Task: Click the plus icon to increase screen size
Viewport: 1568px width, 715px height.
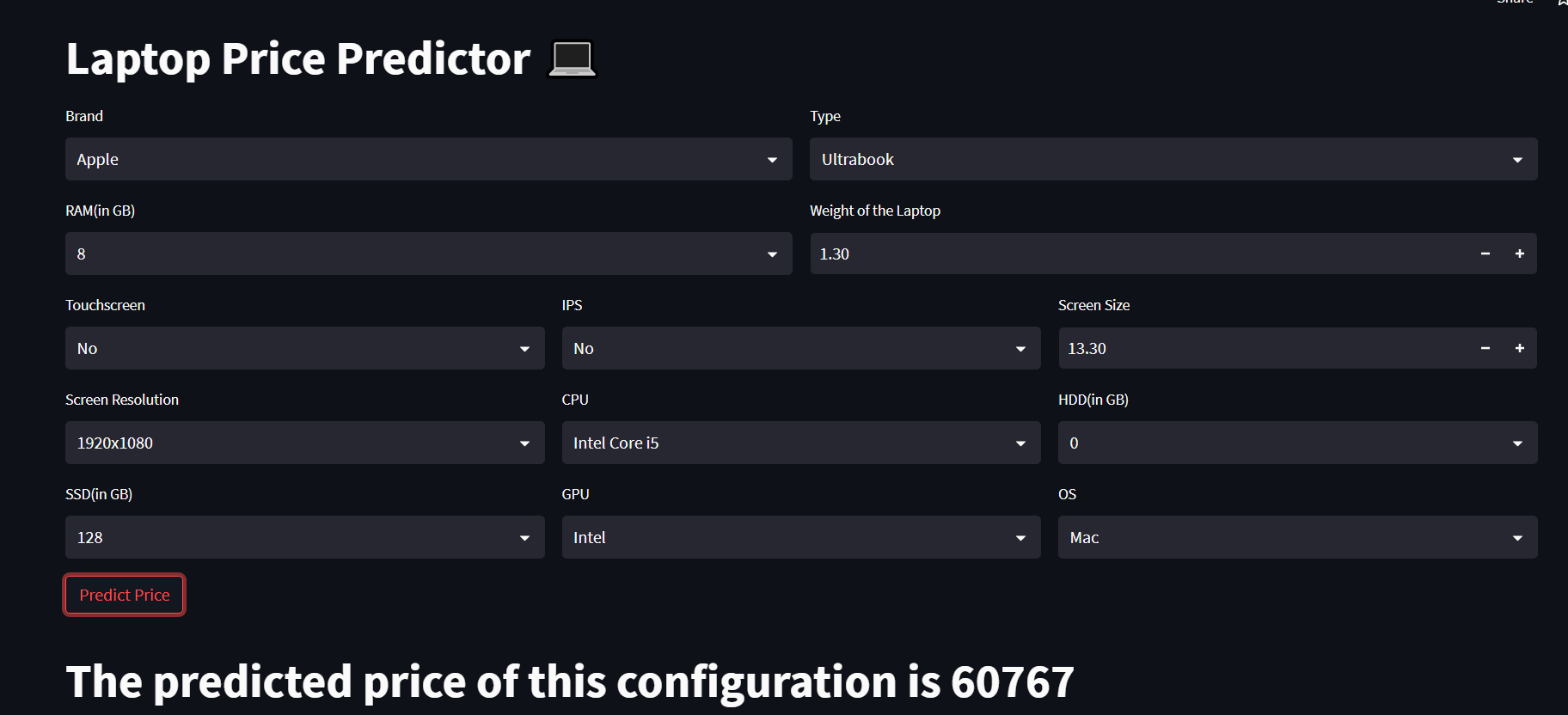Action: [x=1519, y=348]
